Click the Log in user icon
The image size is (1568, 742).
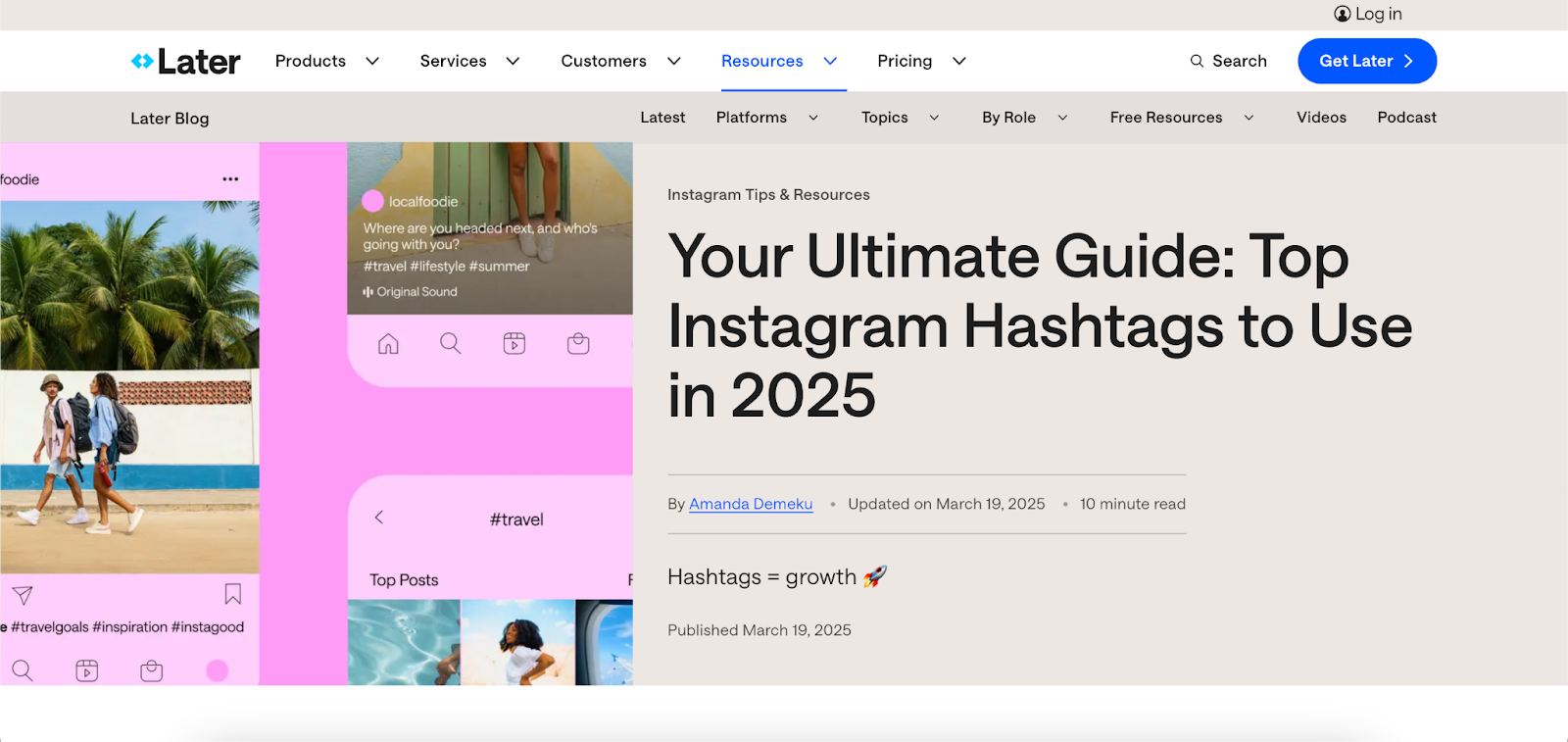click(x=1343, y=14)
